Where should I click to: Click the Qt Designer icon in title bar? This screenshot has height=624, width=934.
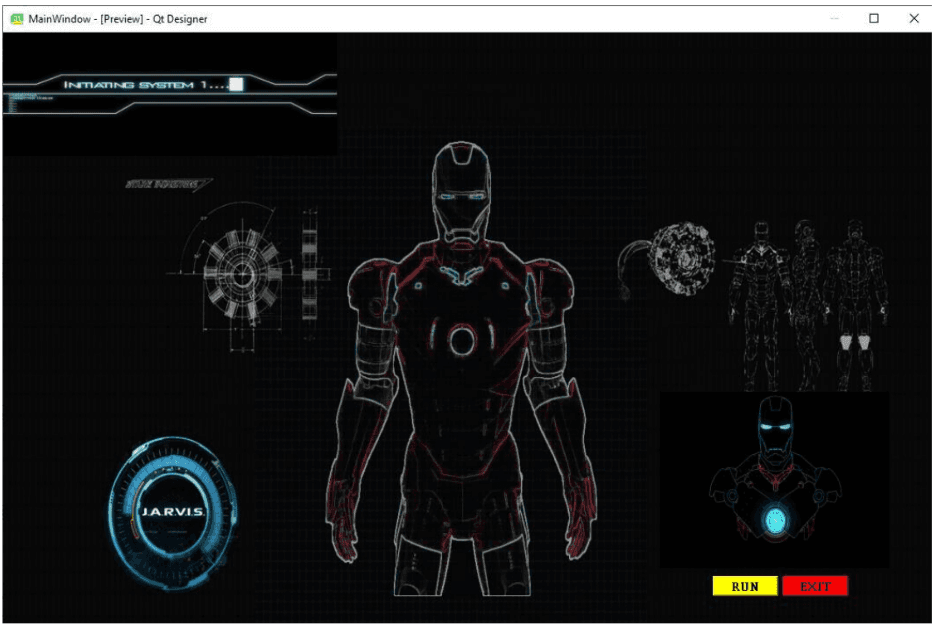[16, 18]
